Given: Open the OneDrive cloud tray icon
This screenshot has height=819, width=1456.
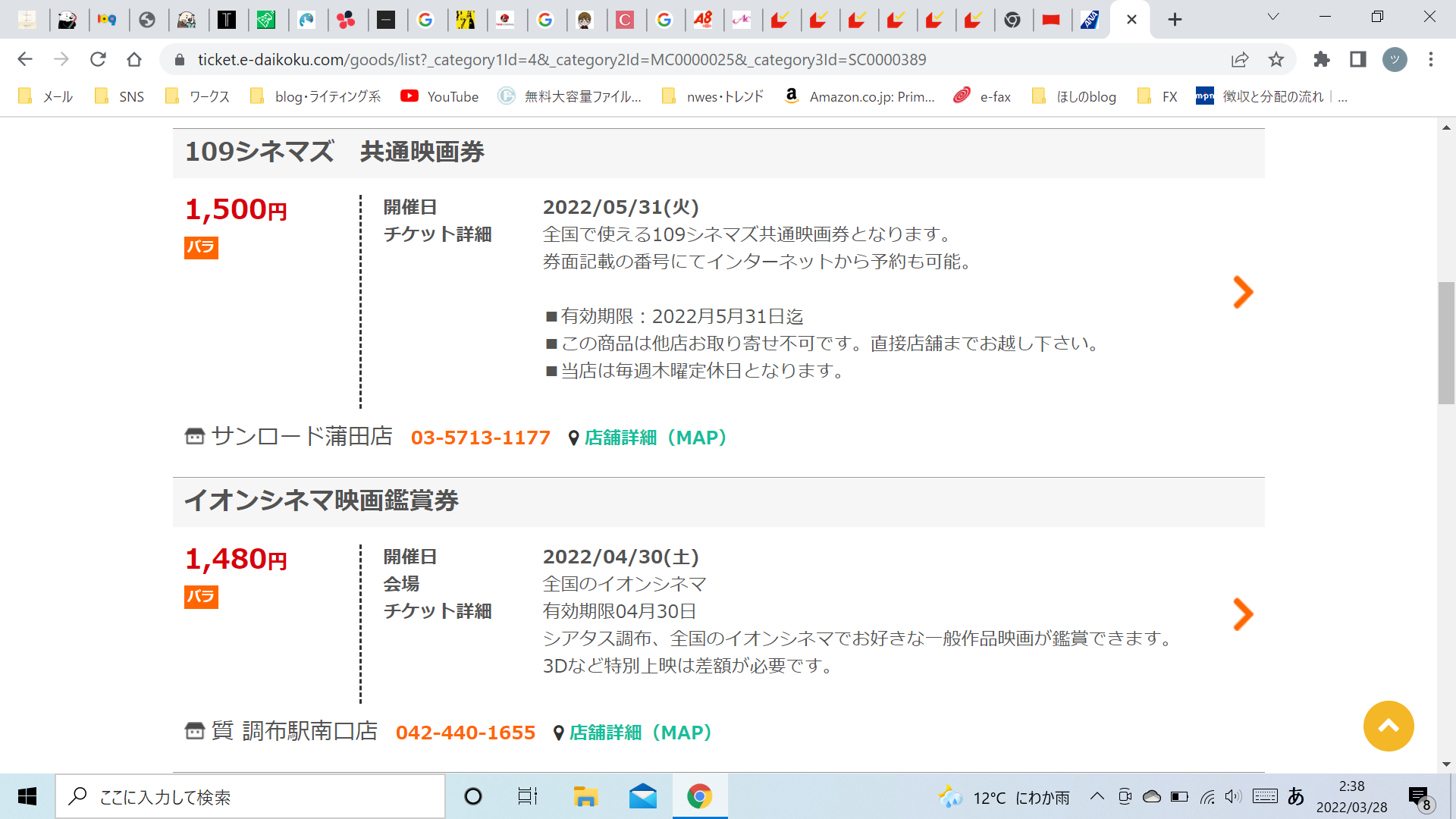Looking at the screenshot, I should 1152,796.
